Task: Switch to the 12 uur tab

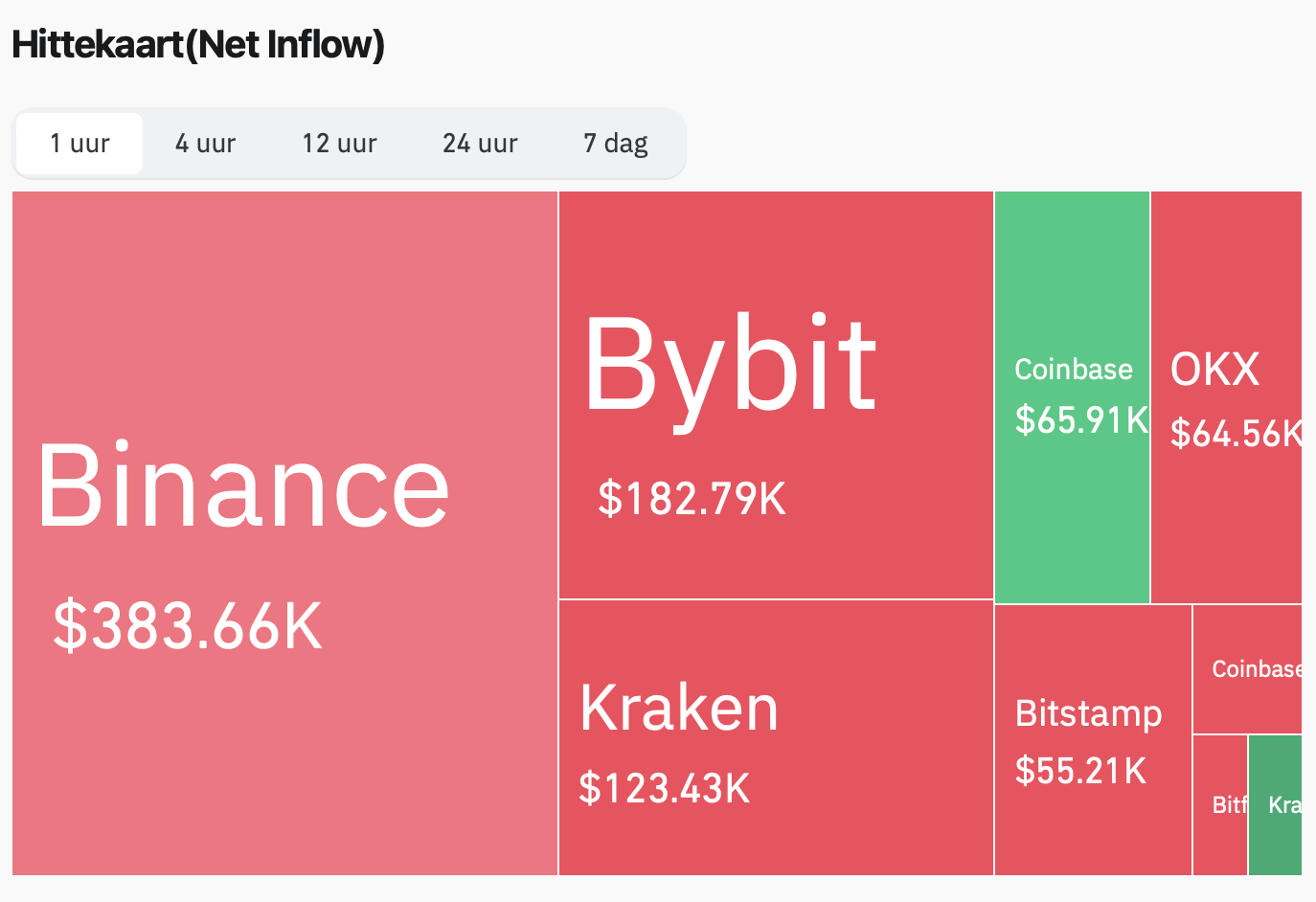Action: pos(339,144)
